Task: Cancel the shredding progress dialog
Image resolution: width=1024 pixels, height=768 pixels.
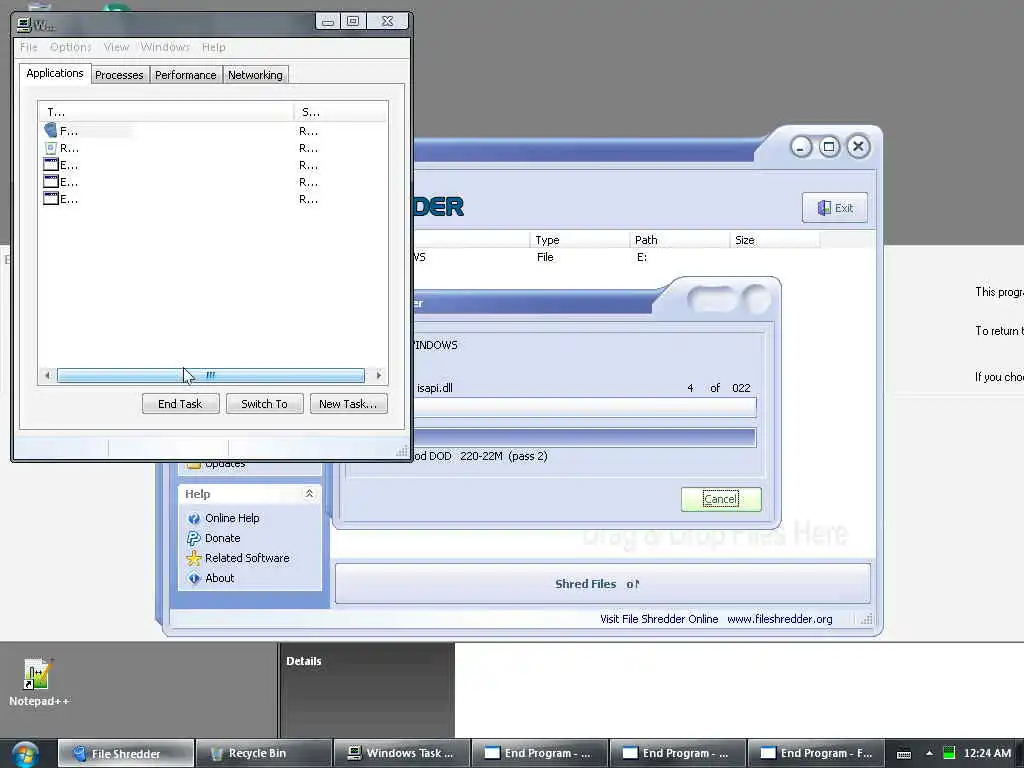Action: [x=721, y=499]
